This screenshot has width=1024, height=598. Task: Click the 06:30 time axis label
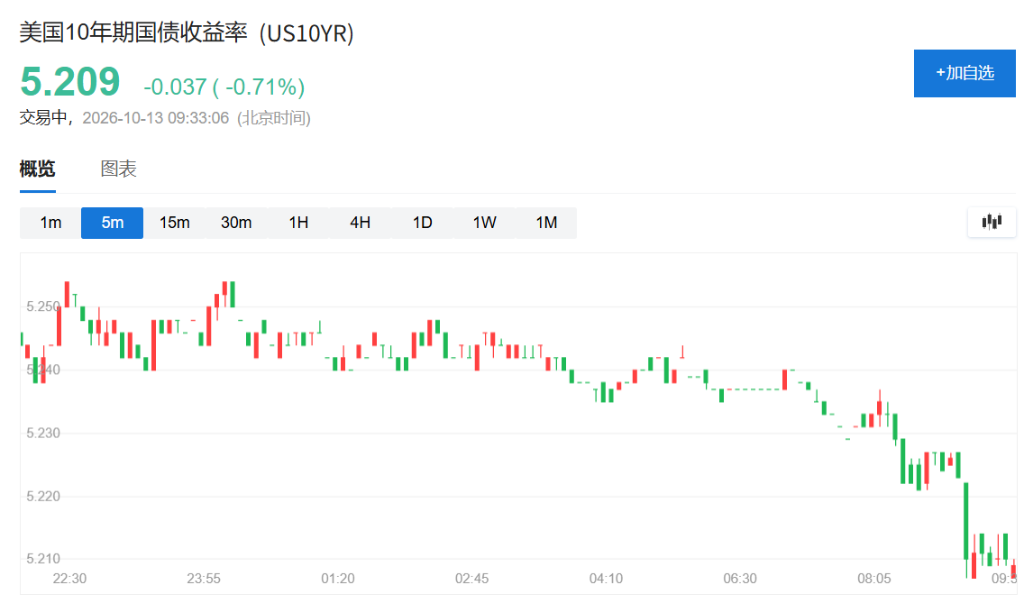pyautogui.click(x=740, y=578)
